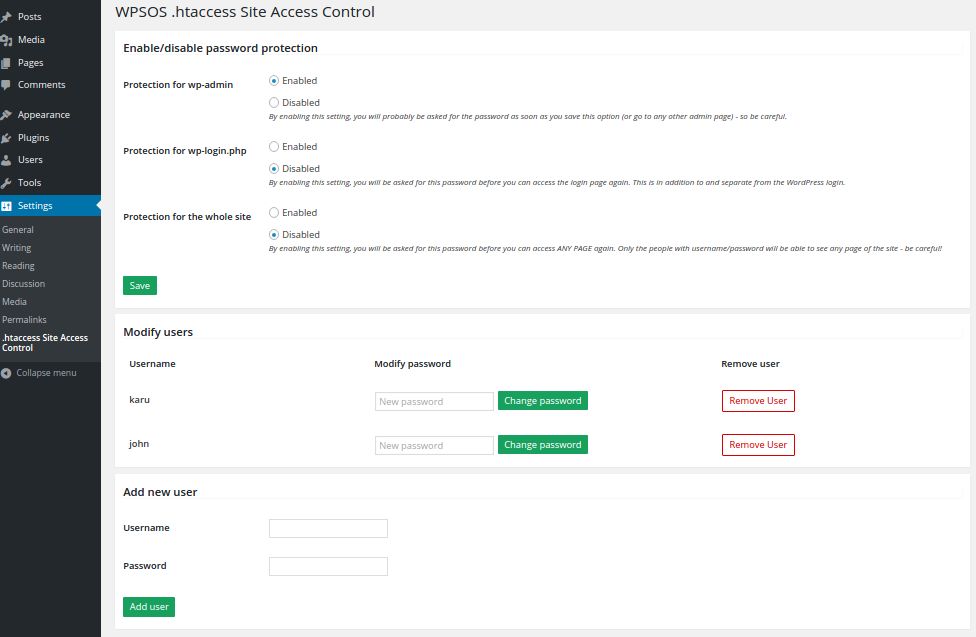976x637 pixels.
Task: Click the Posts pushpin icon in sidebar
Action: click(x=7, y=17)
